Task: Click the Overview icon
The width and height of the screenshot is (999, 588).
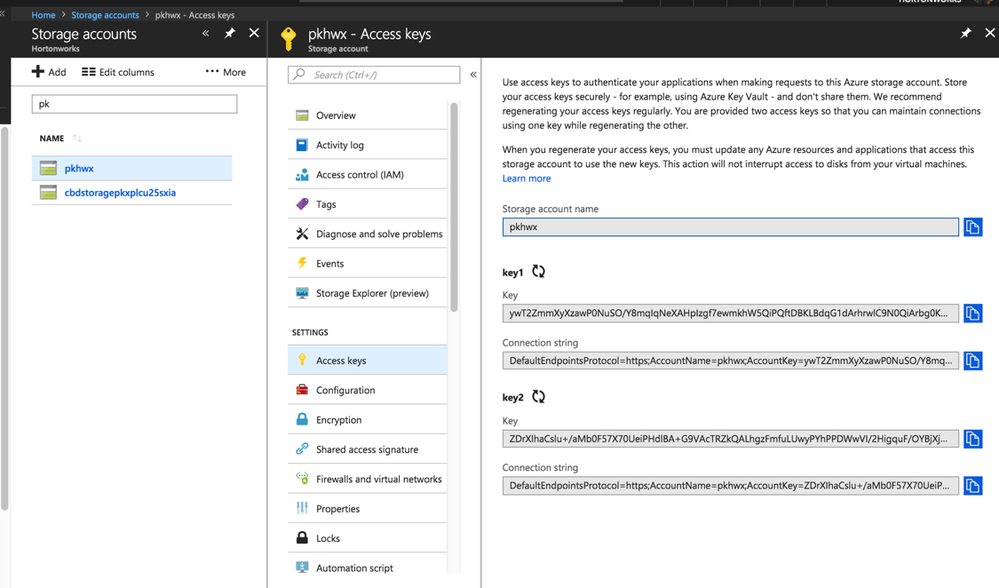Action: point(302,115)
